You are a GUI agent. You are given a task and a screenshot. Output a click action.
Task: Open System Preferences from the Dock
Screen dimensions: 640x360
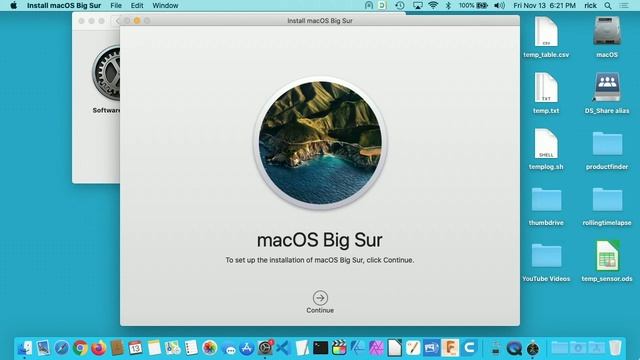pyautogui.click(x=265, y=348)
